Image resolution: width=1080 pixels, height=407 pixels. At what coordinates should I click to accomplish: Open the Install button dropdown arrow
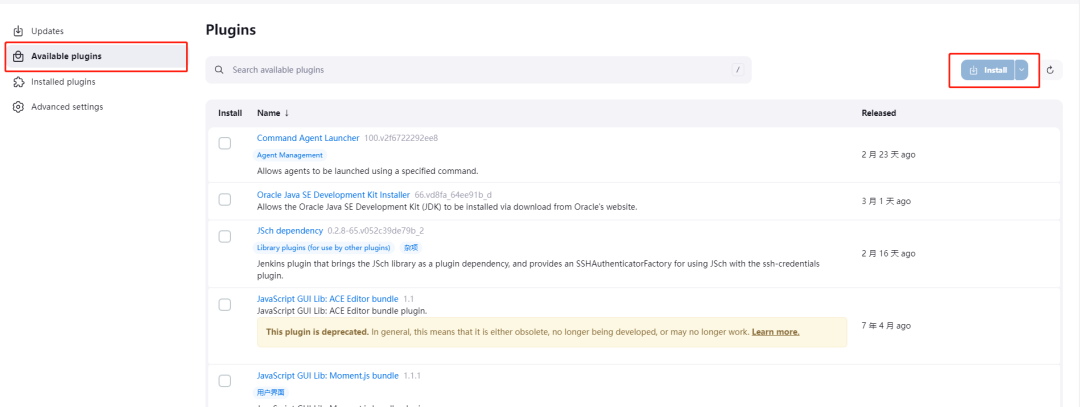pos(1021,70)
